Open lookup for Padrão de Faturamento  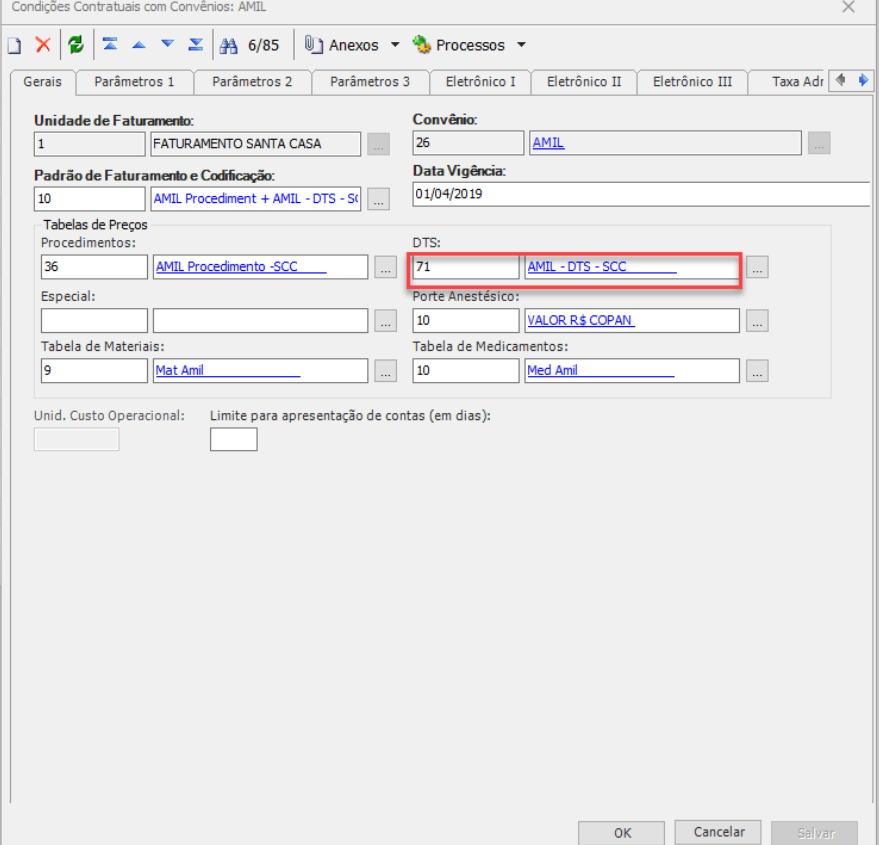click(x=378, y=199)
